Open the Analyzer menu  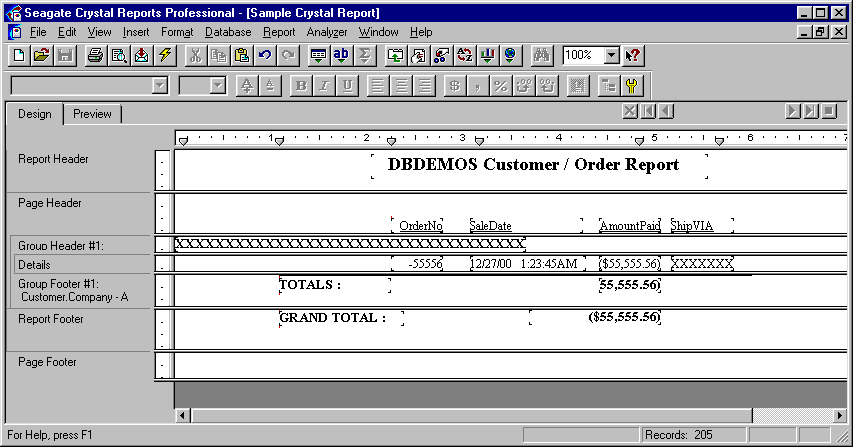[327, 32]
